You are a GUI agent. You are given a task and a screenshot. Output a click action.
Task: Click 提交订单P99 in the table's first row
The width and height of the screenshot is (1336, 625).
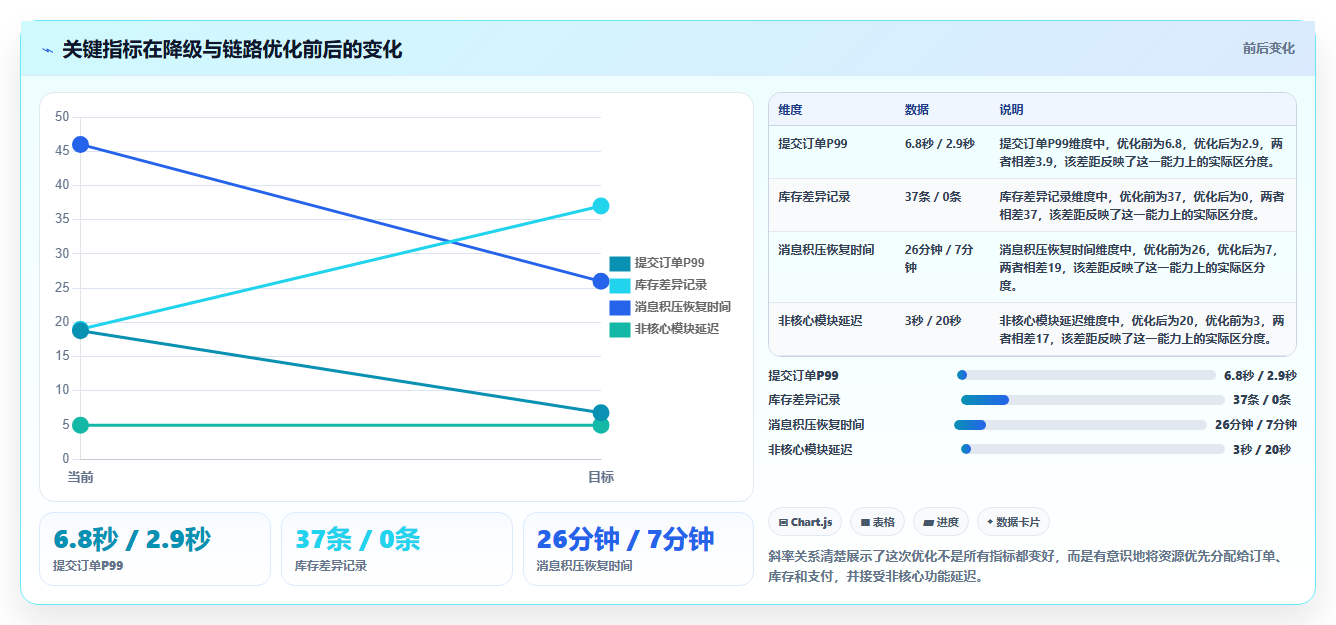(x=813, y=144)
